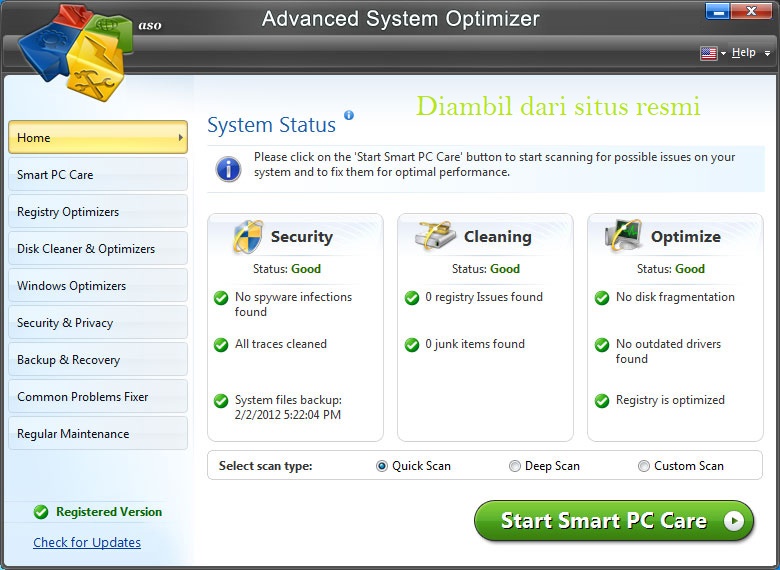Click the info icon next to System Status
This screenshot has width=780, height=570.
(349, 115)
